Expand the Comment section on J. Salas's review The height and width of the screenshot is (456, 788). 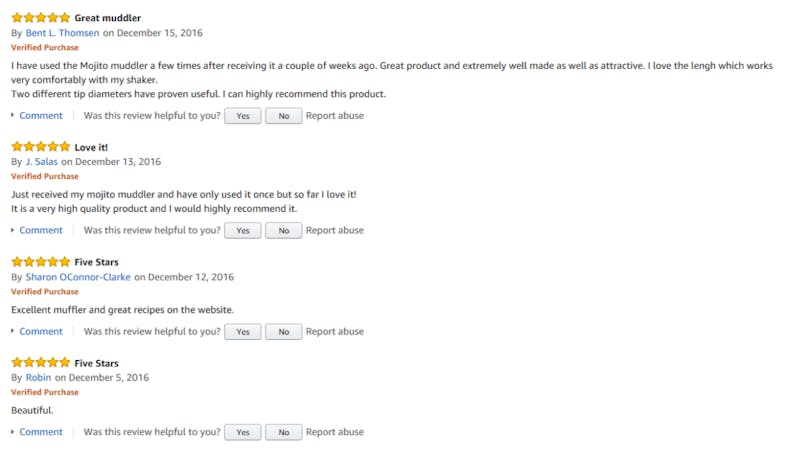point(40,231)
